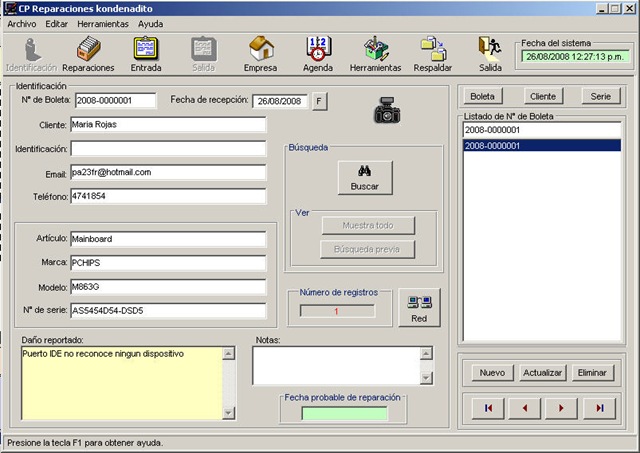This screenshot has height=453, width=640.
Task: Click the Serie filter button
Action: (601, 96)
